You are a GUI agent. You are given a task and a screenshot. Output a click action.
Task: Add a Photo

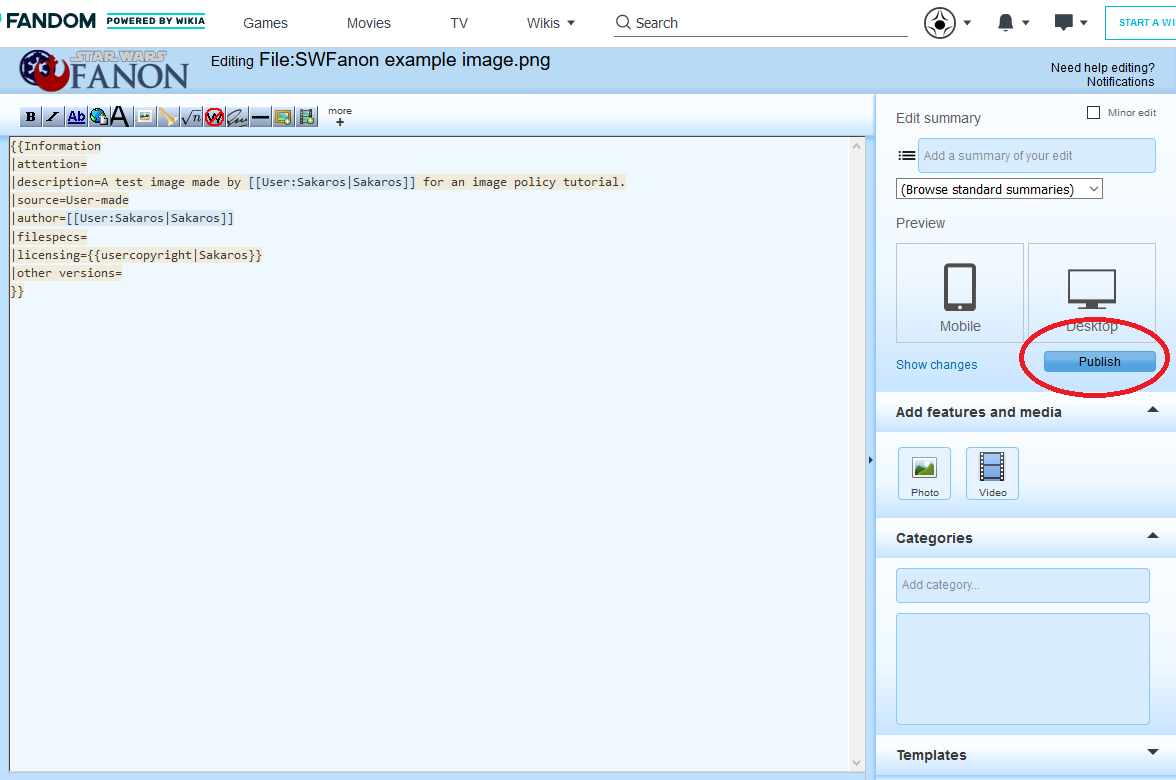pos(925,473)
